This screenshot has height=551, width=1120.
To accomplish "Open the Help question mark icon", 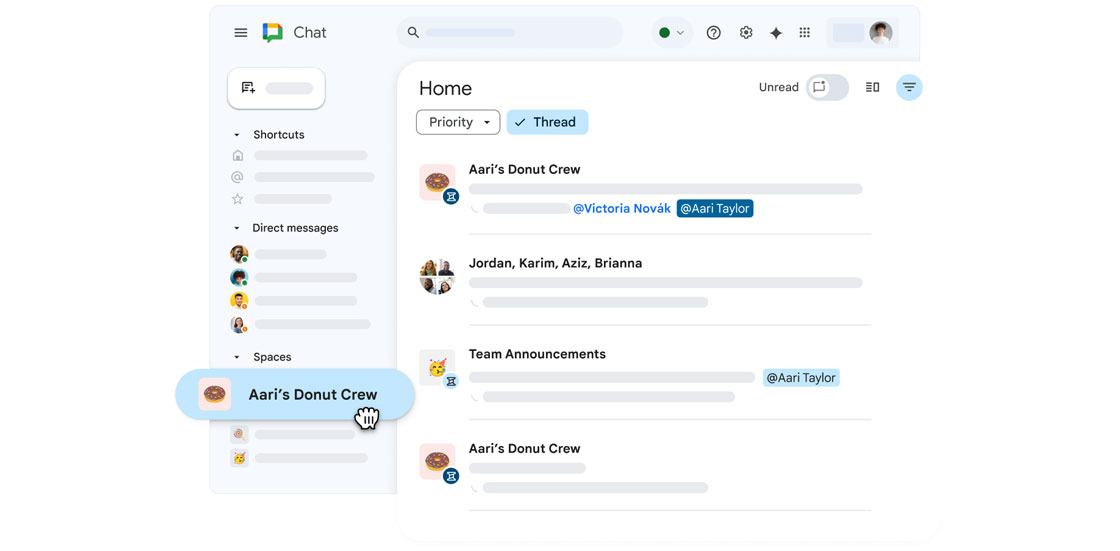I will click(714, 33).
